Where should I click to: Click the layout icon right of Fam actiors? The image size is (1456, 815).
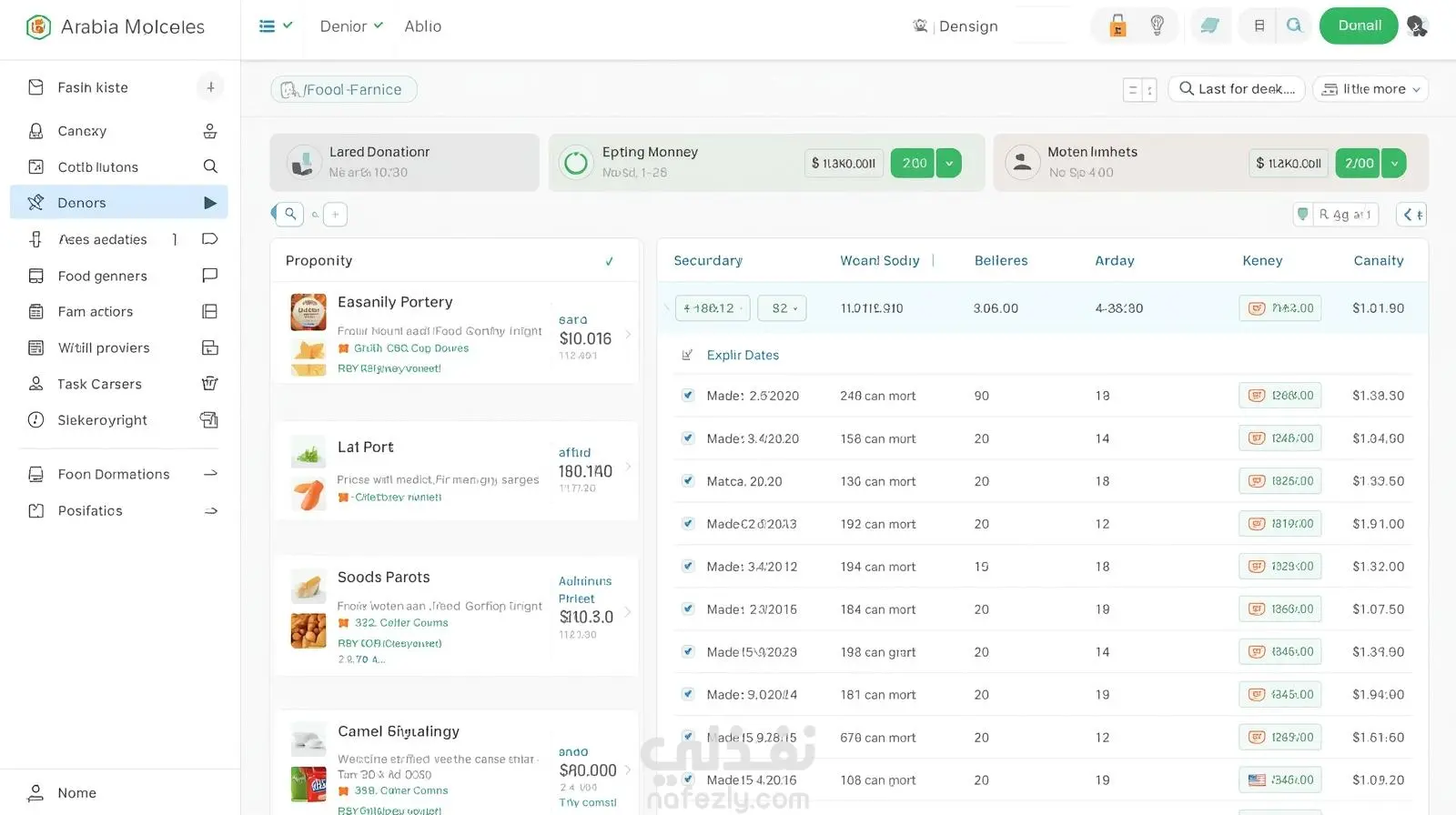point(210,311)
